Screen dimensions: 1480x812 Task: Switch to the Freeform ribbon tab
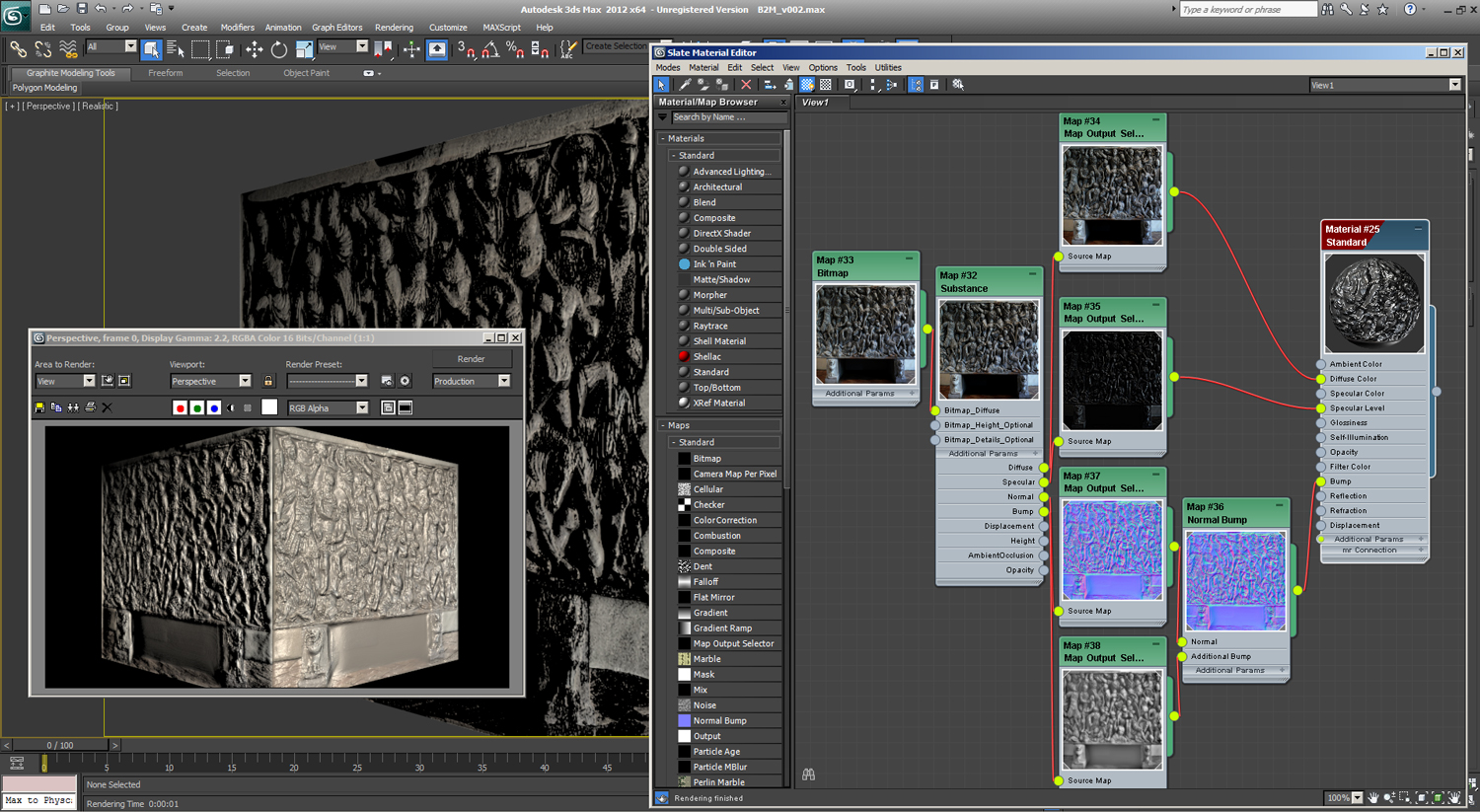click(165, 73)
